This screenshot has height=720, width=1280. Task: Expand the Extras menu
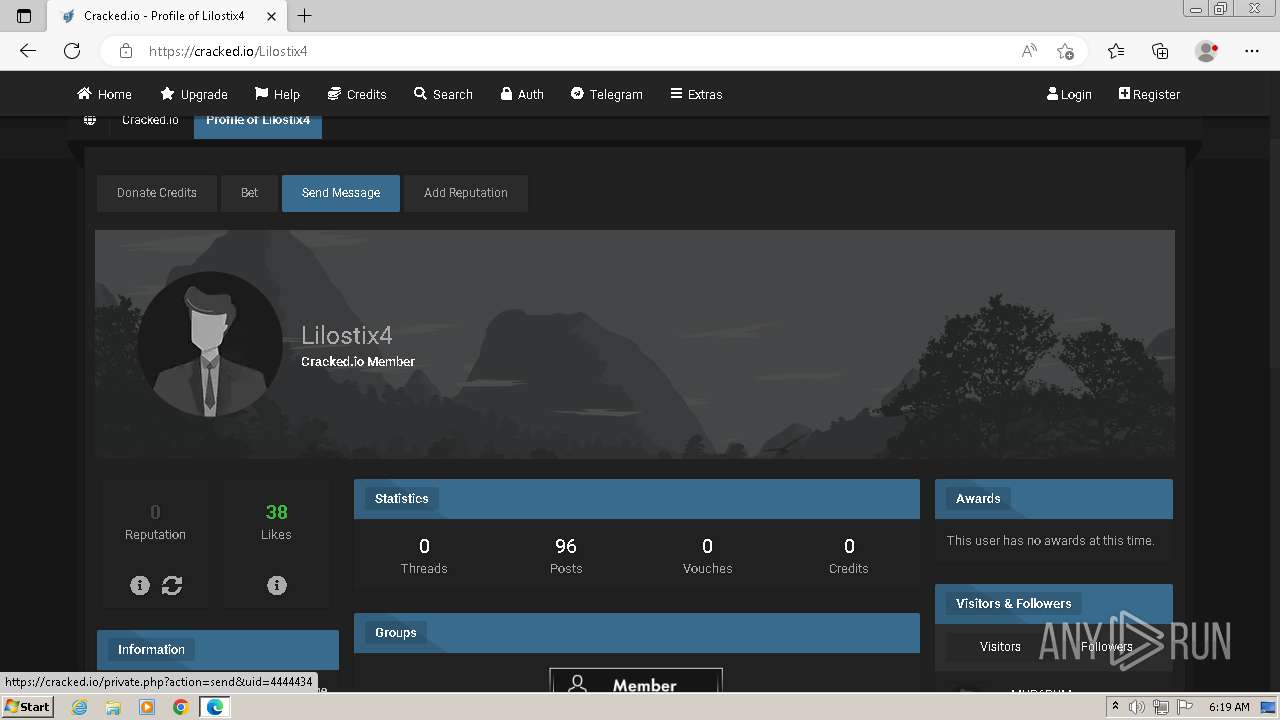(696, 94)
